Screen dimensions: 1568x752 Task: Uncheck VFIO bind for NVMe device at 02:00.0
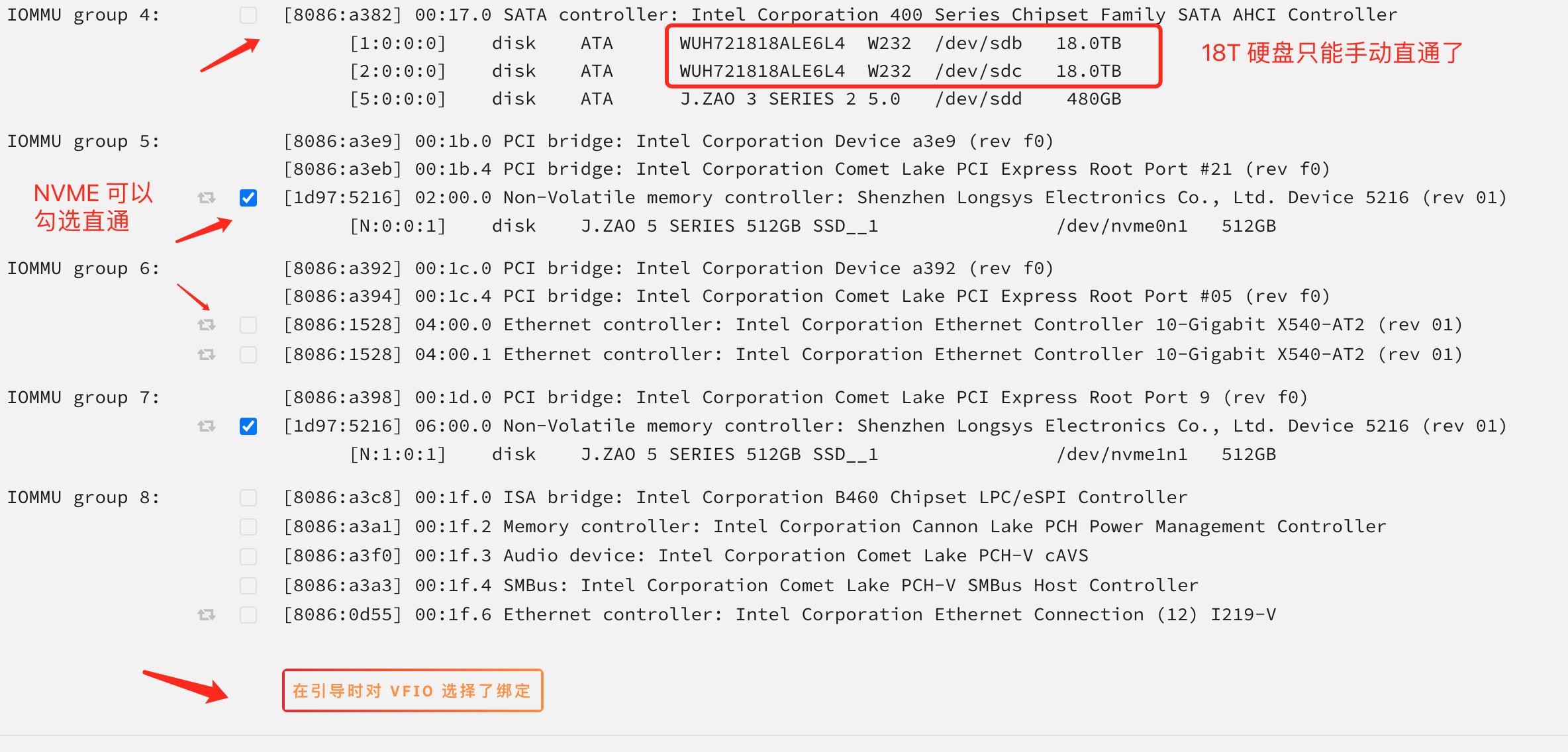[248, 197]
